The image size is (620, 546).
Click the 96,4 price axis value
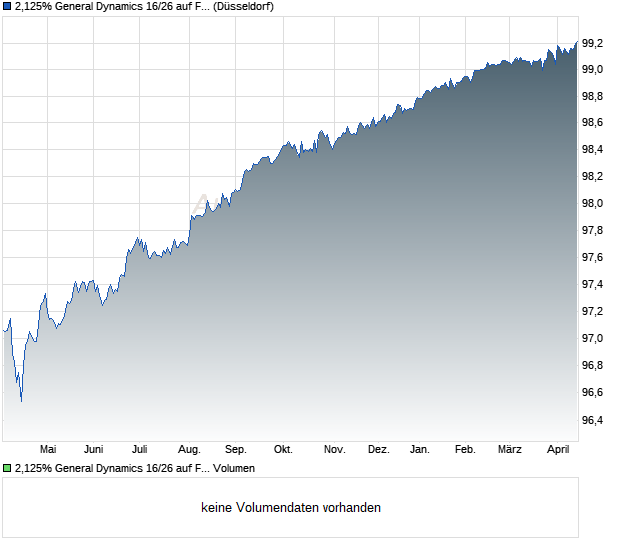(x=593, y=420)
